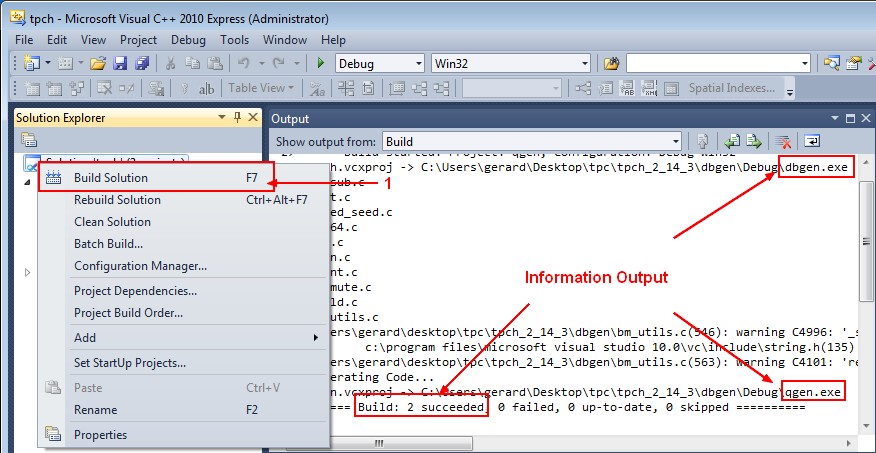Click Clean Solution menu entry
Viewport: 876px width, 453px height.
click(112, 222)
